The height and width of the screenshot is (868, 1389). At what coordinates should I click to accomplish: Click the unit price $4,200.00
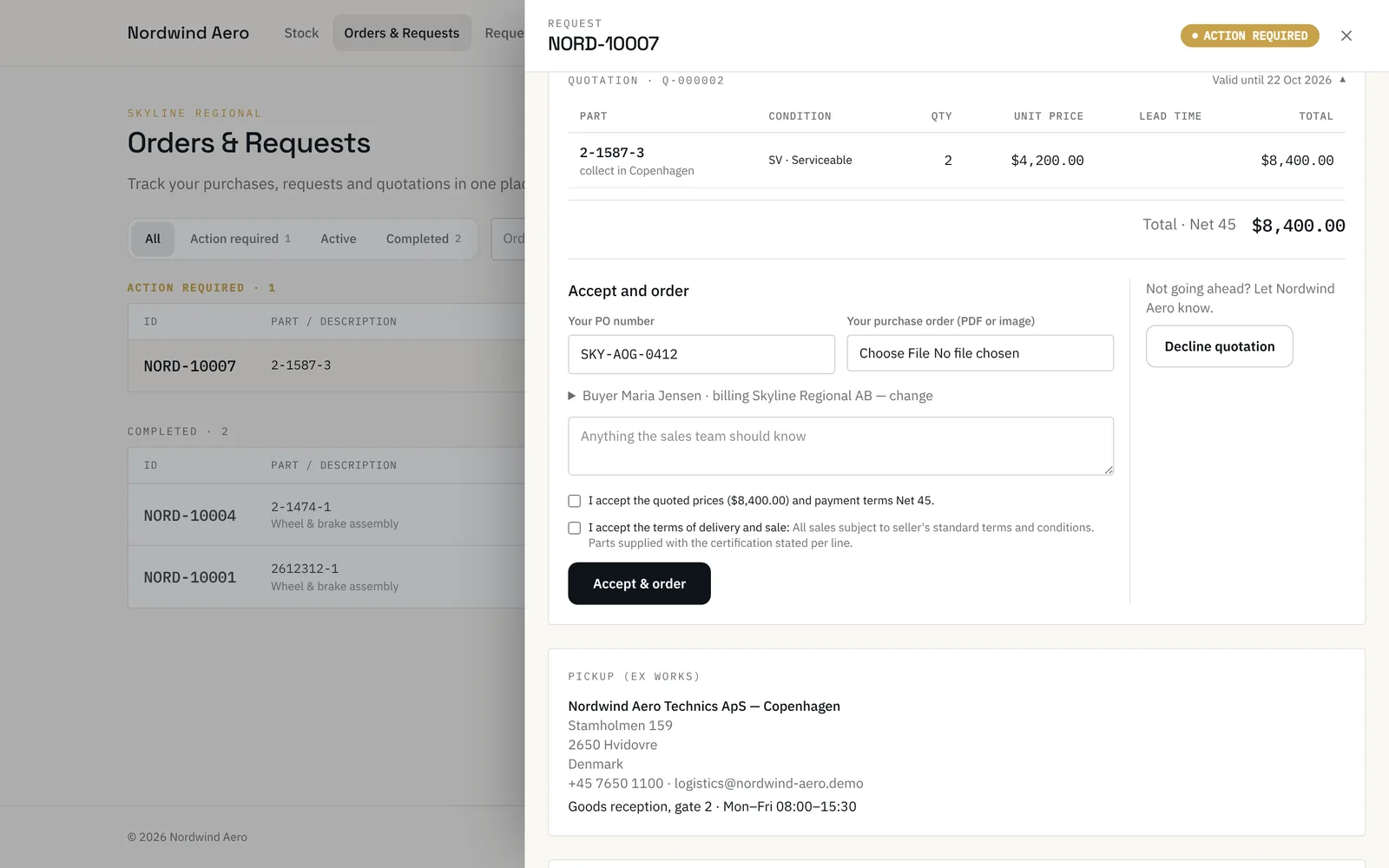pyautogui.click(x=1047, y=161)
